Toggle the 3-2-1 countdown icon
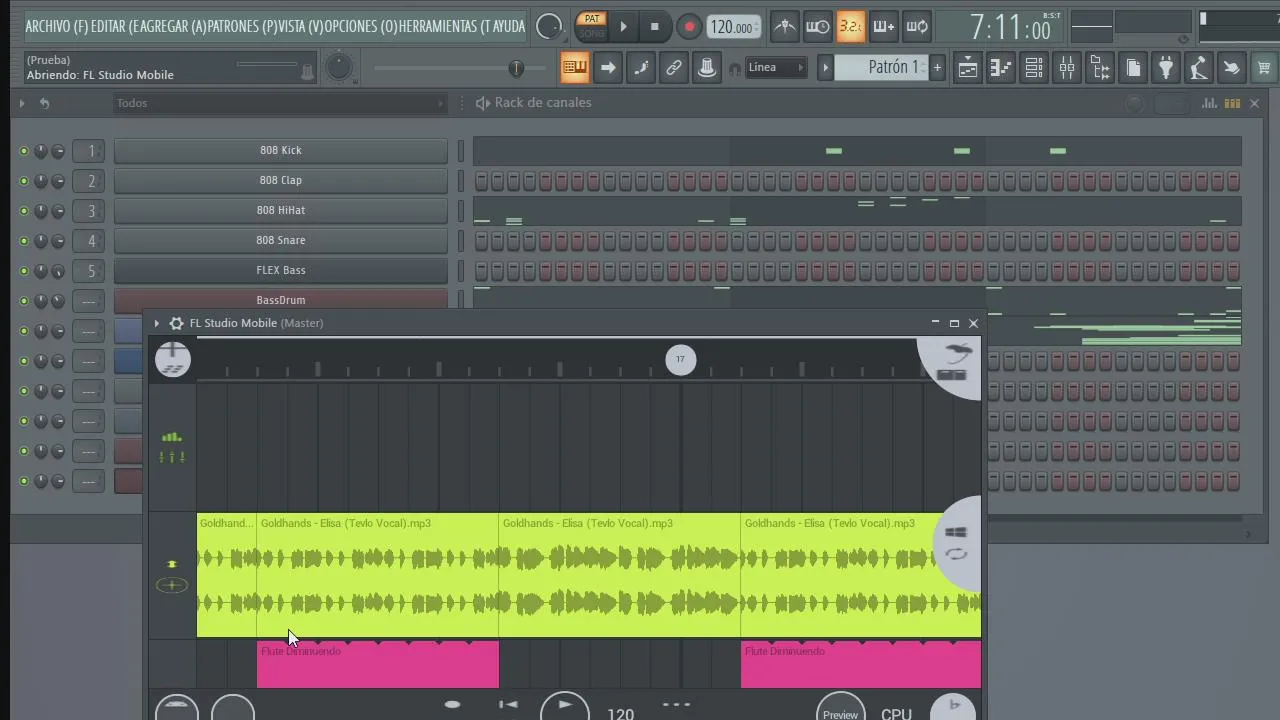 [850, 27]
